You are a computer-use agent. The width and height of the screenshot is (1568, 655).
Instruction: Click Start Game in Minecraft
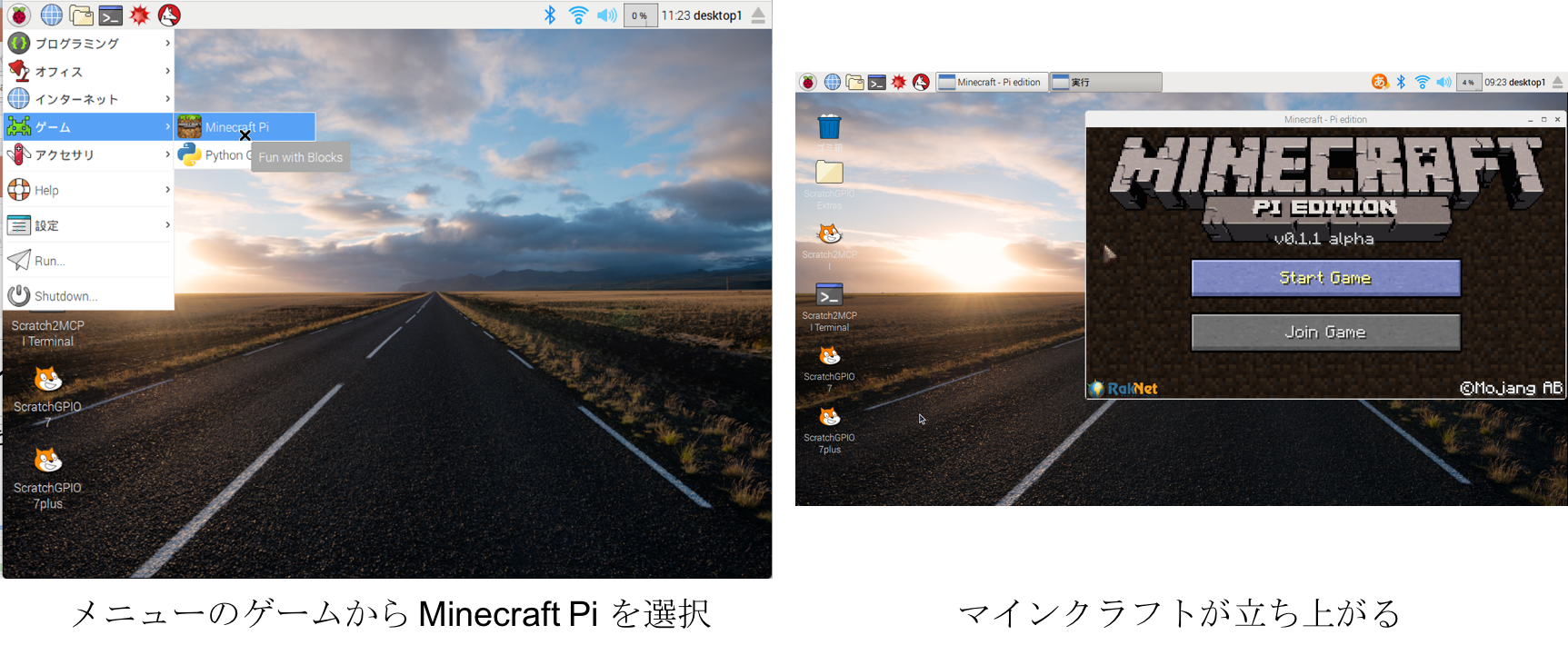pos(1325,278)
